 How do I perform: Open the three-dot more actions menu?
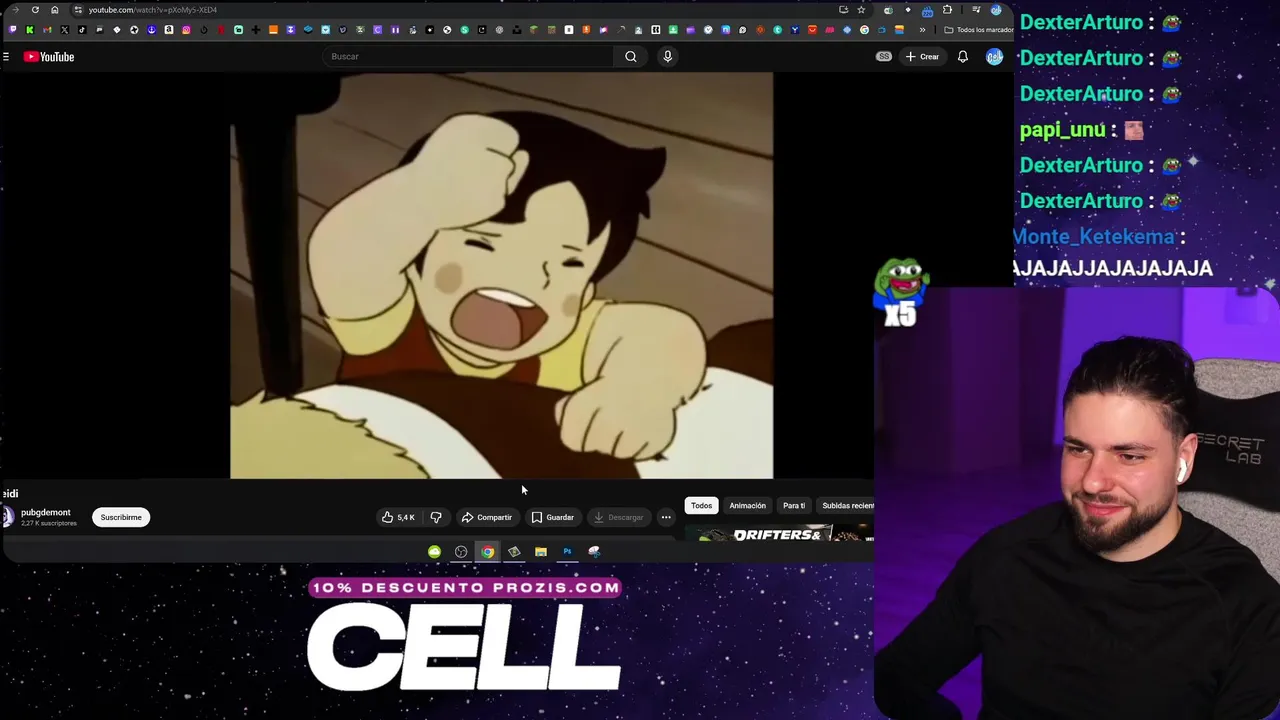(666, 517)
